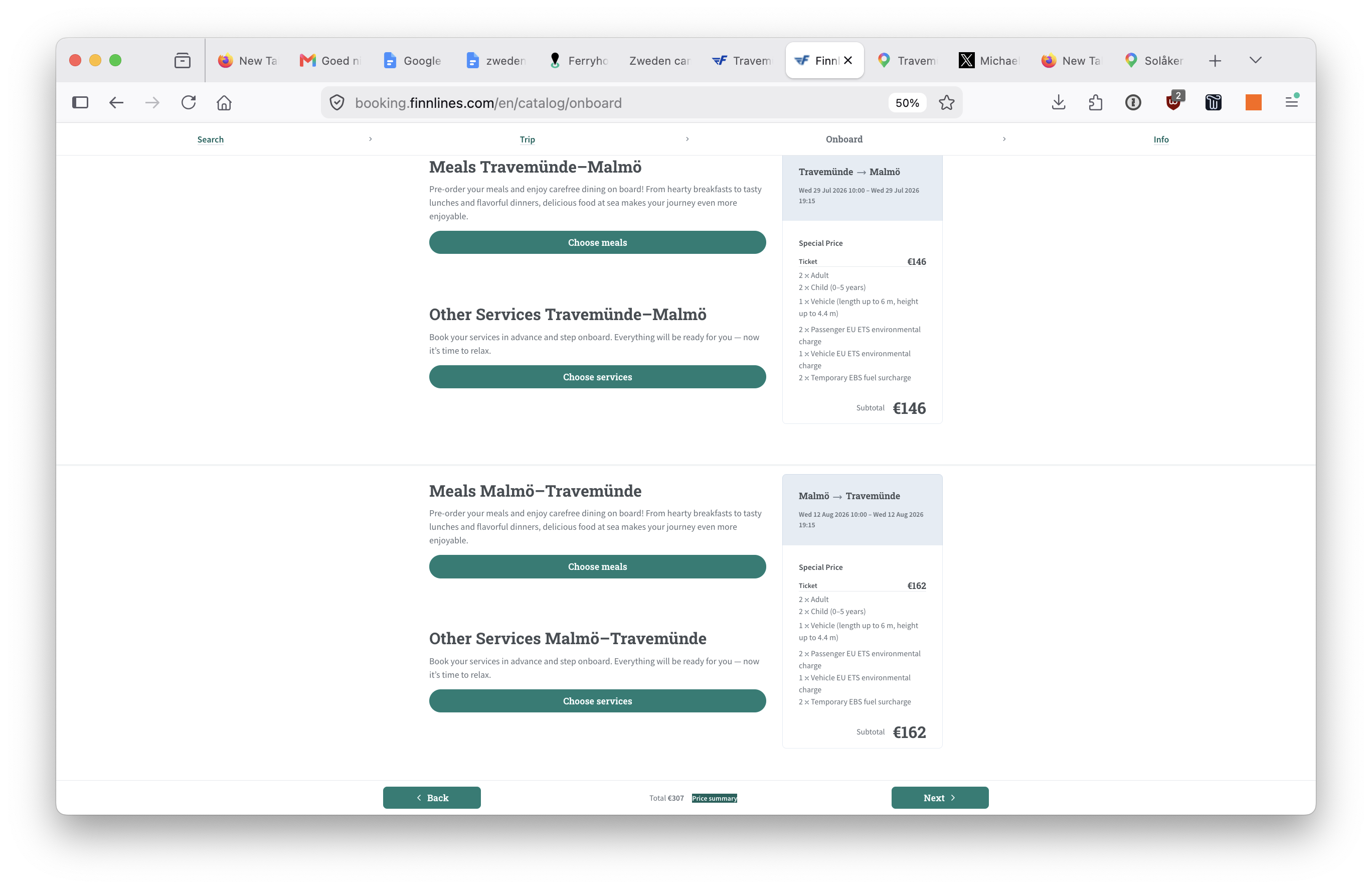Viewport: 1372px width, 889px height.
Task: Switch to the Michael X tab
Action: 990,61
